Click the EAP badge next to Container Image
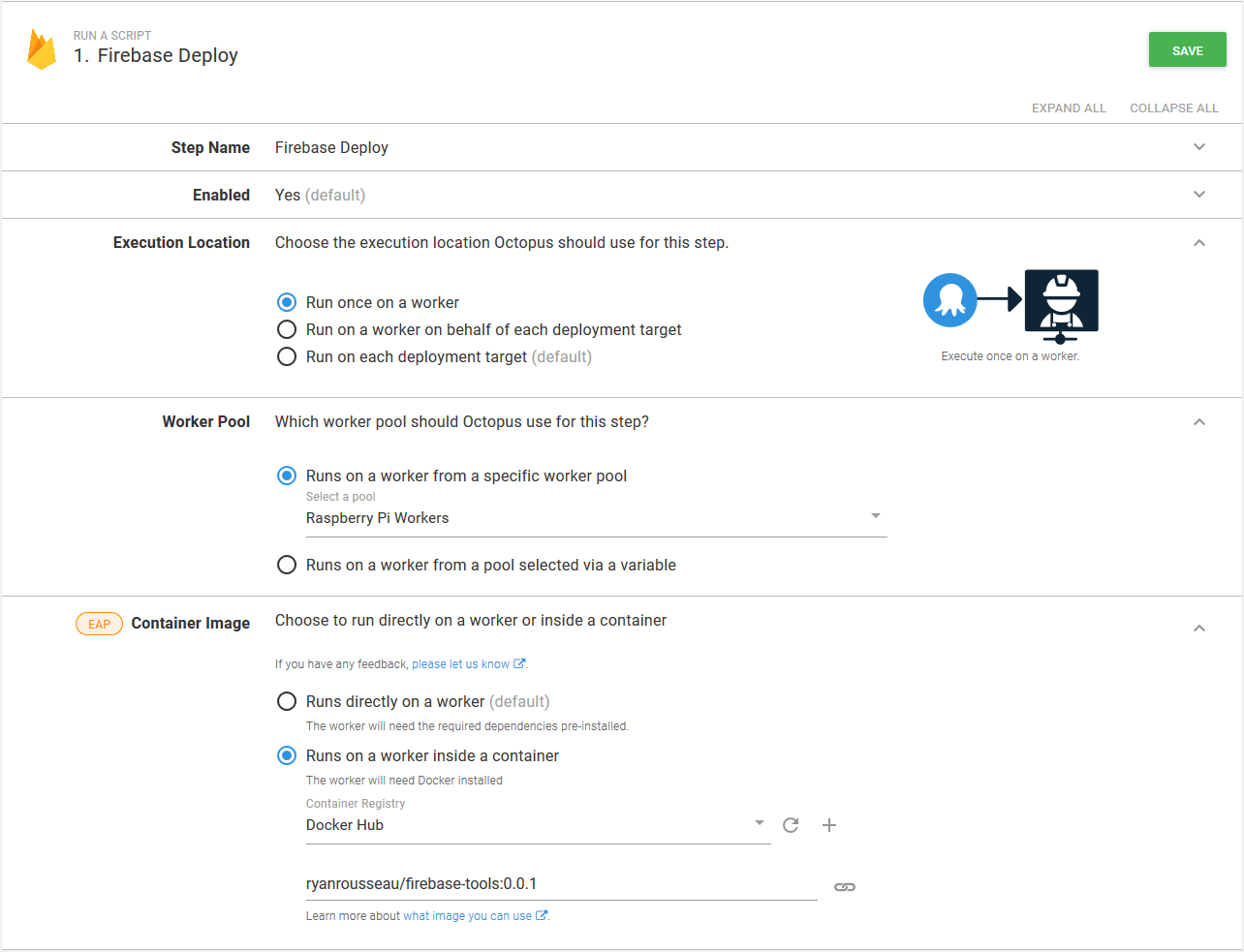 click(x=99, y=624)
